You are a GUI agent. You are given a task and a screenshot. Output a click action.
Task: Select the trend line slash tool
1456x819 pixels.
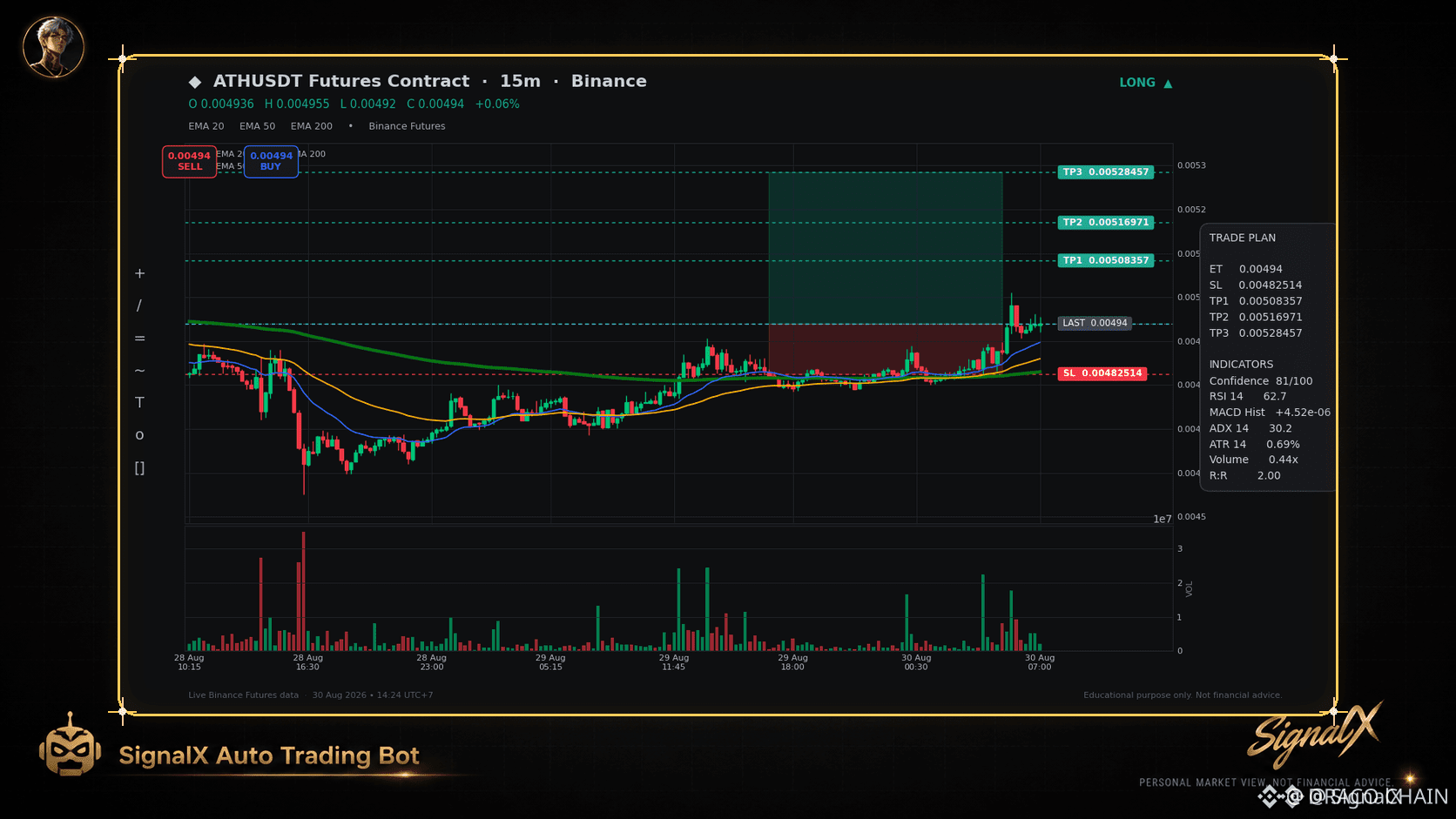click(x=139, y=305)
